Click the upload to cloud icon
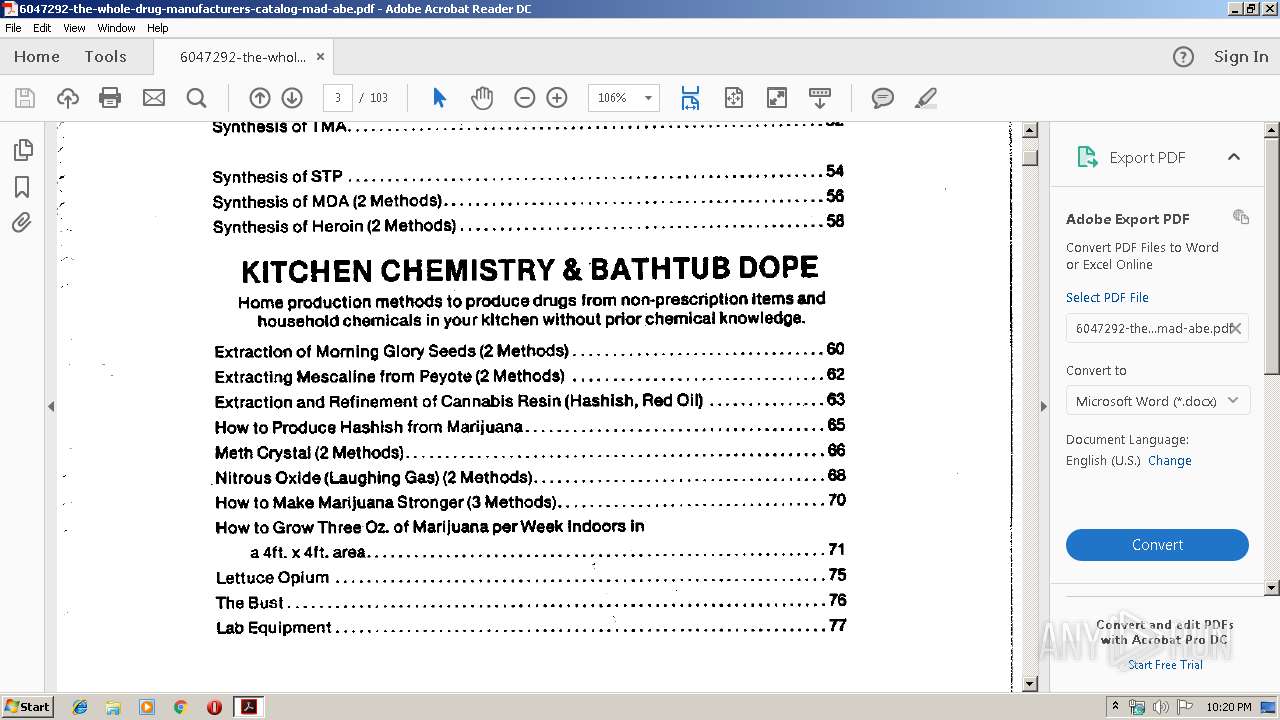This screenshot has width=1280, height=720. coord(68,98)
